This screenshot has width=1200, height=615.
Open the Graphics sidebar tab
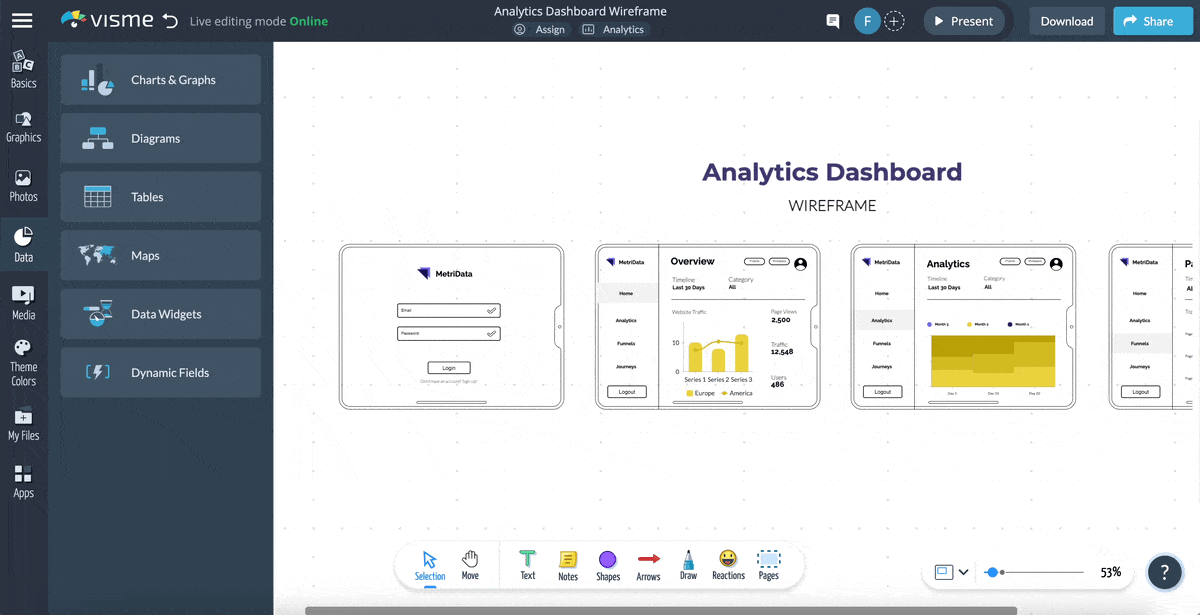pyautogui.click(x=23, y=127)
